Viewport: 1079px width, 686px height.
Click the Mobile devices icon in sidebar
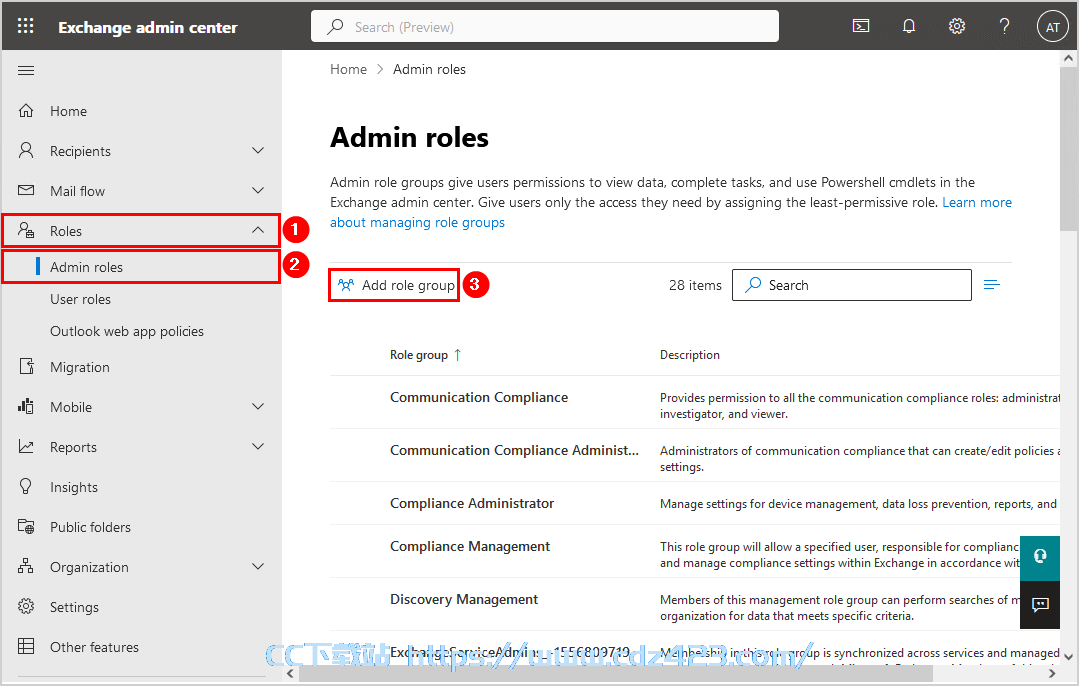[x=26, y=407]
